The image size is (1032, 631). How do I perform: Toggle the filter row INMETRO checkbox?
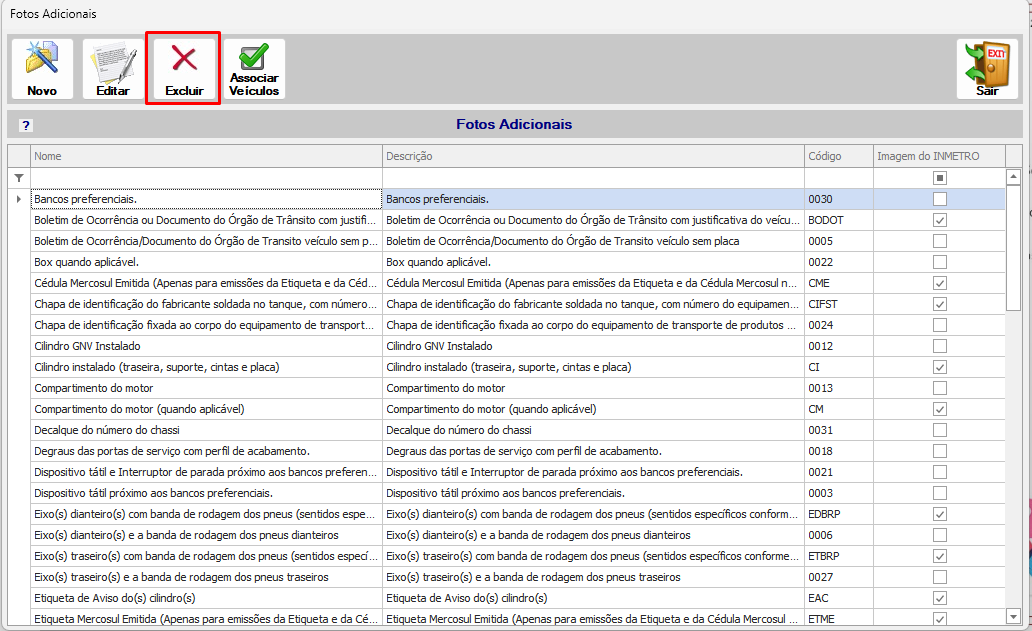click(x=940, y=178)
